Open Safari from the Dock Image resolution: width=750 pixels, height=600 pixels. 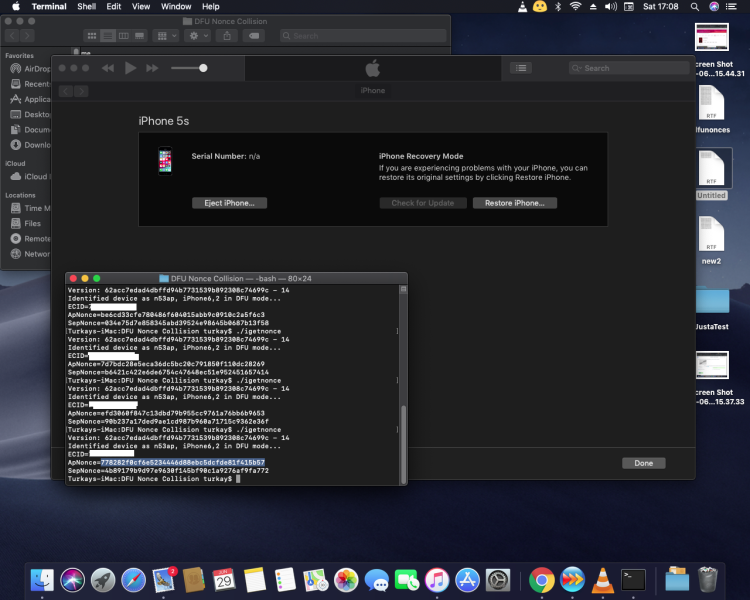133,580
